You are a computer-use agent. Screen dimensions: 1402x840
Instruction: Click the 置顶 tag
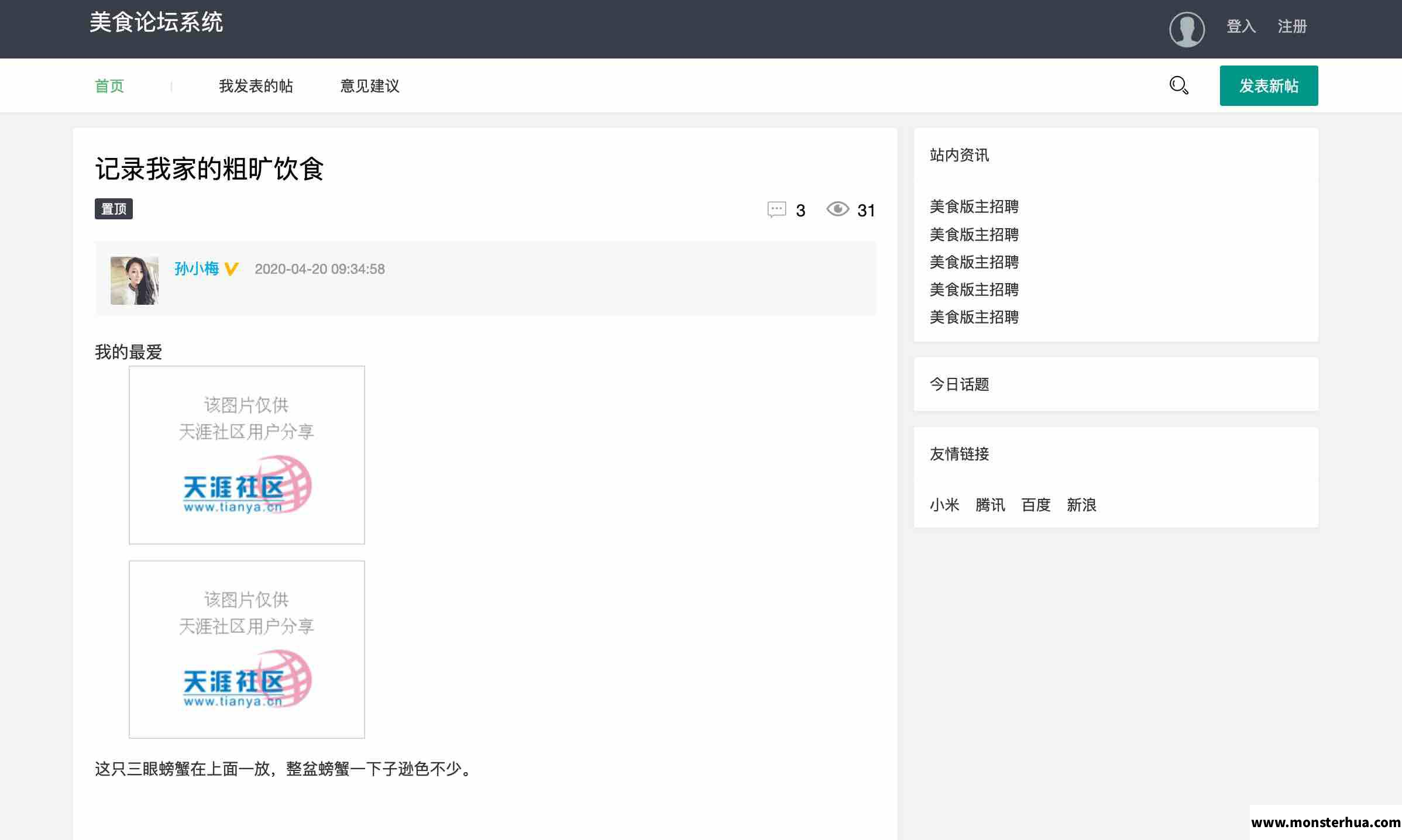(114, 209)
